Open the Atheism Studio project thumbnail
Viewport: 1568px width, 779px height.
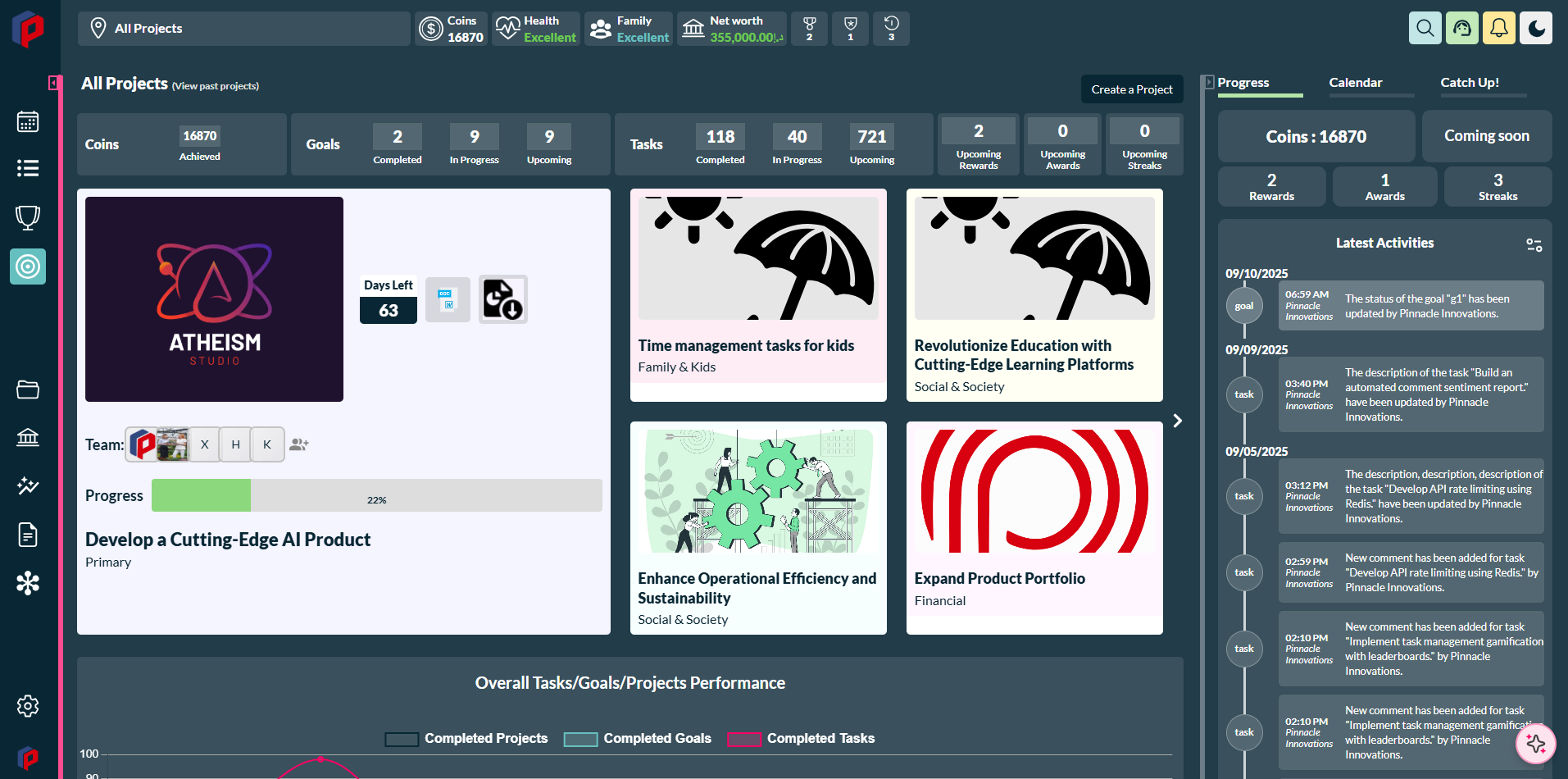click(x=214, y=299)
